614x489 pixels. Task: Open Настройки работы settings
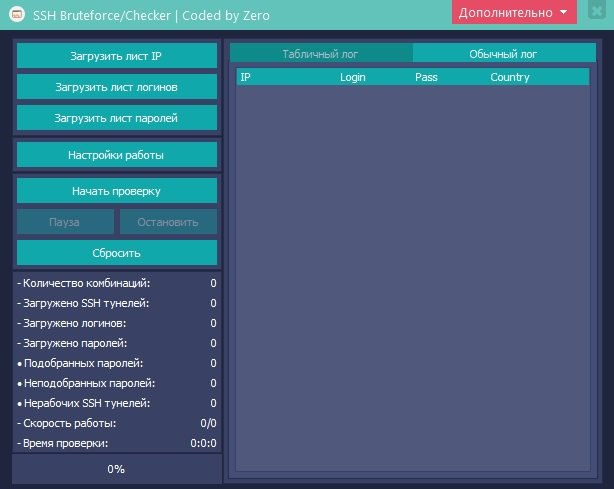click(x=117, y=155)
